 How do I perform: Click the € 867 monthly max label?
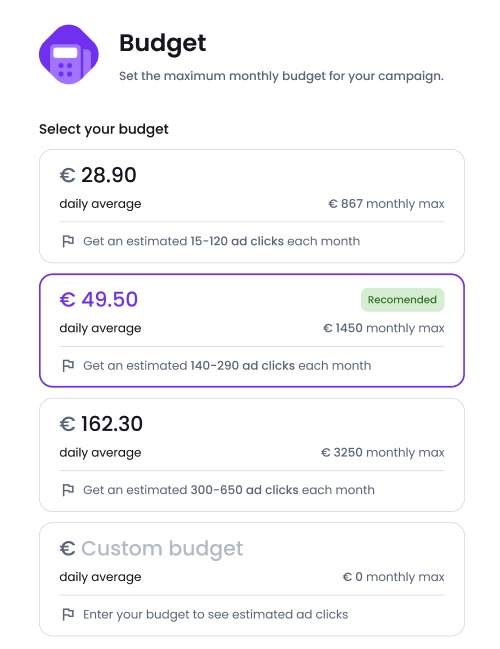point(386,204)
